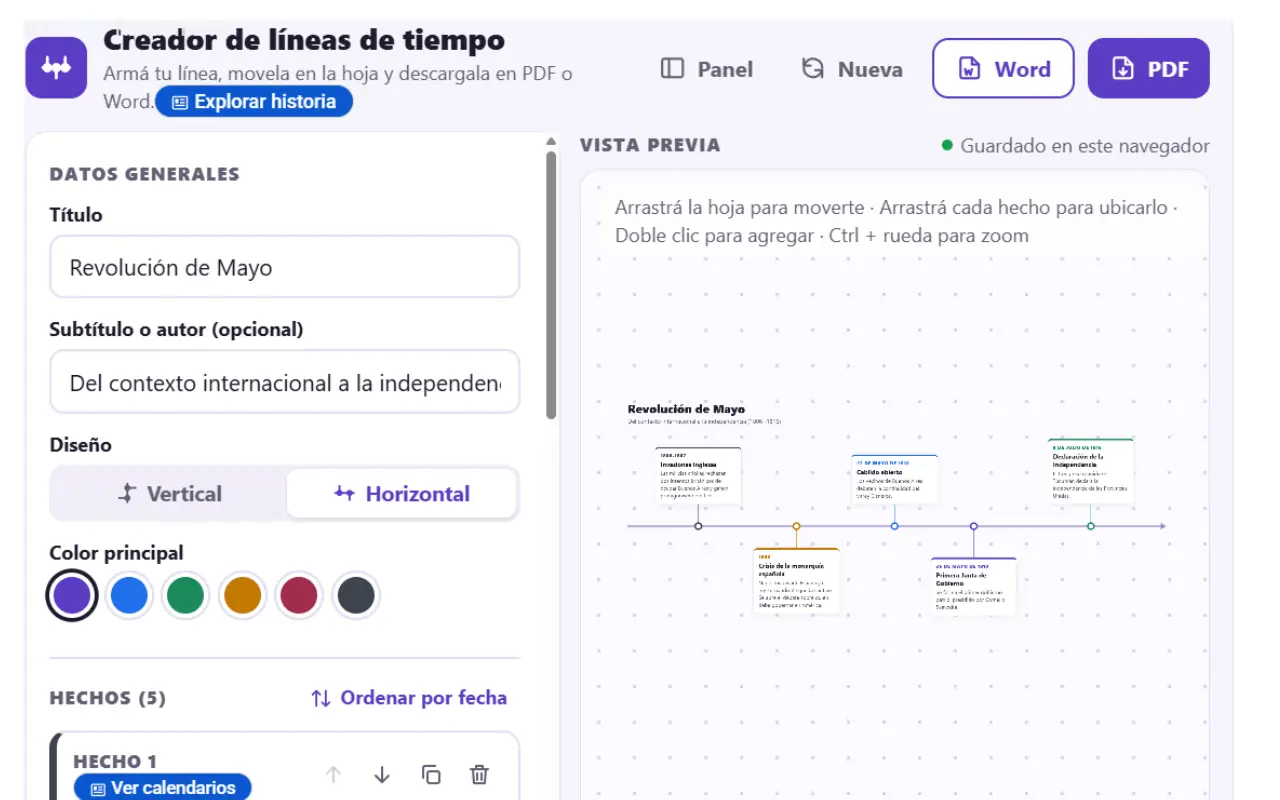The height and width of the screenshot is (800, 1280).
Task: Duplicate Hecho 1 with copy icon
Action: [x=431, y=775]
